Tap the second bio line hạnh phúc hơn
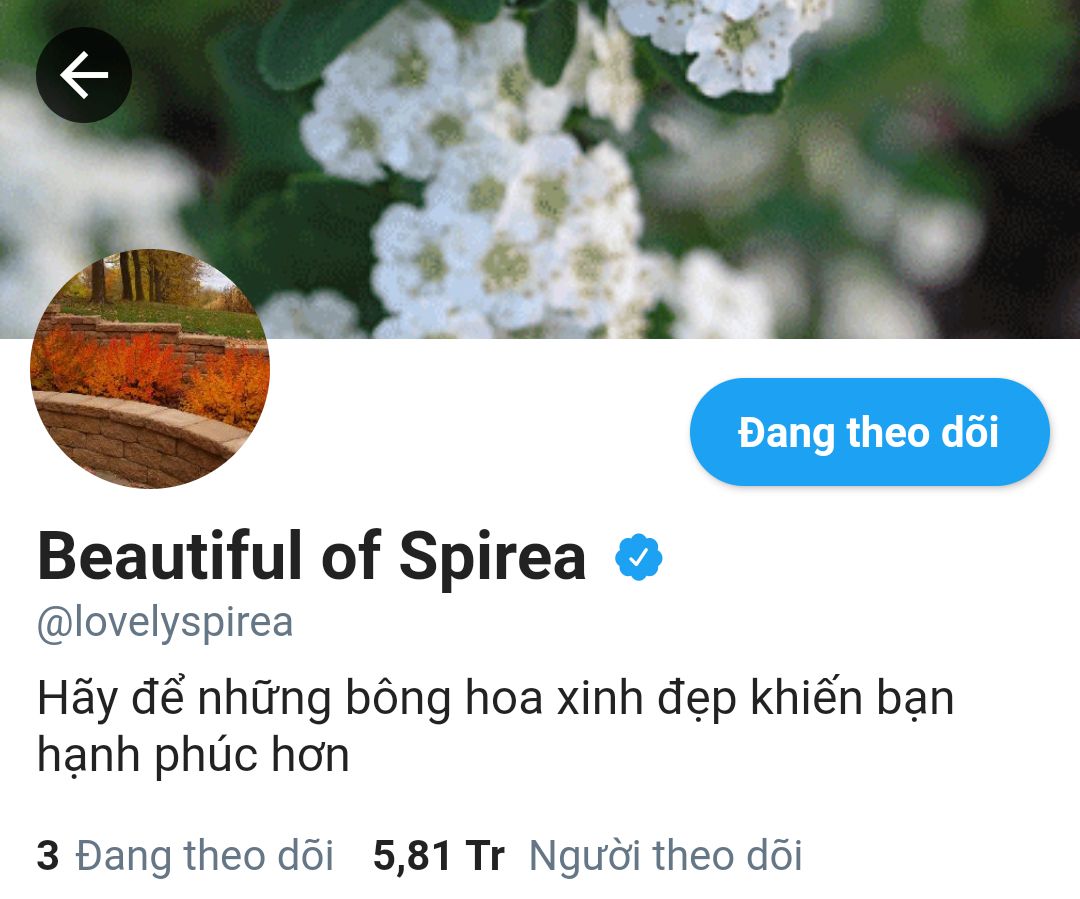 pyautogui.click(x=194, y=756)
